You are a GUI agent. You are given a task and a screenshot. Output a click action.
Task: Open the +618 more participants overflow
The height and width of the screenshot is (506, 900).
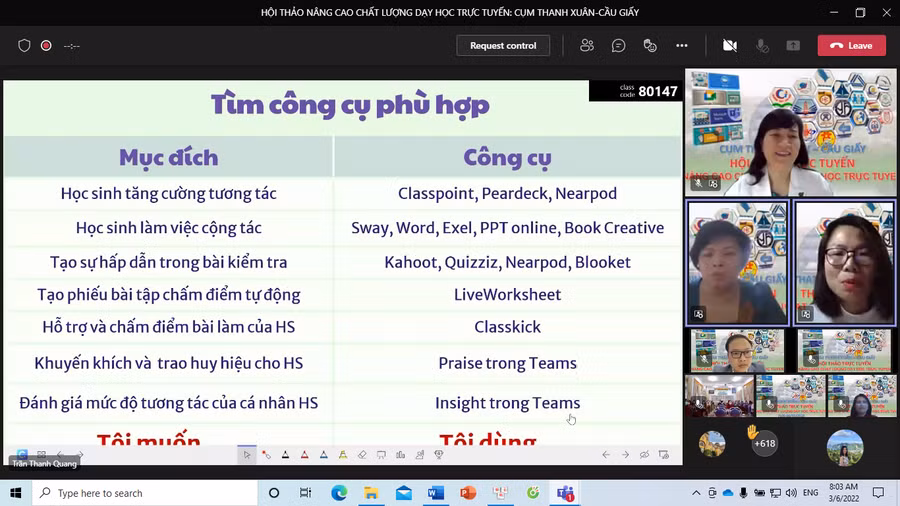point(765,443)
